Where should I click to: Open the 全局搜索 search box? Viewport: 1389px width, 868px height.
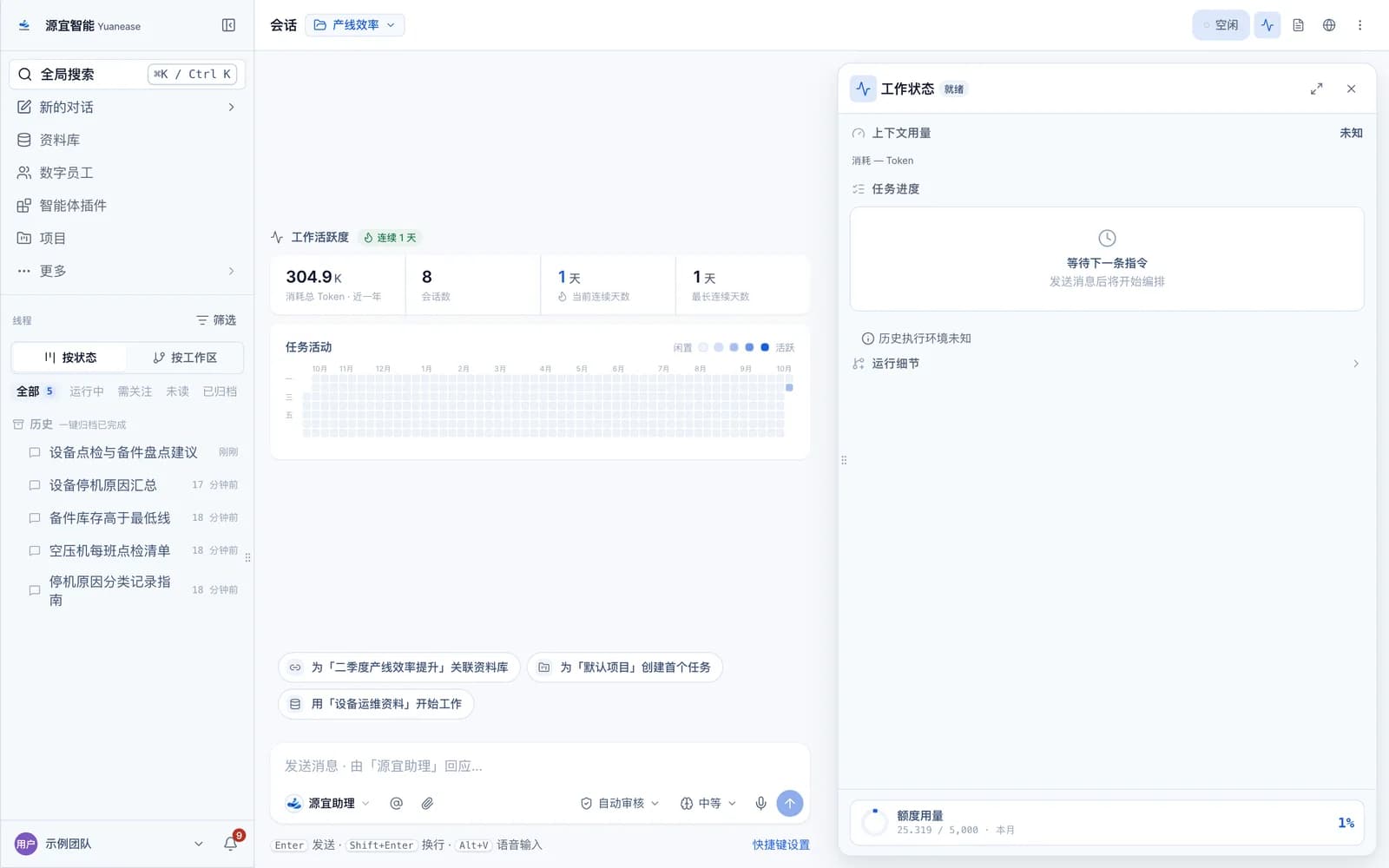pos(128,75)
